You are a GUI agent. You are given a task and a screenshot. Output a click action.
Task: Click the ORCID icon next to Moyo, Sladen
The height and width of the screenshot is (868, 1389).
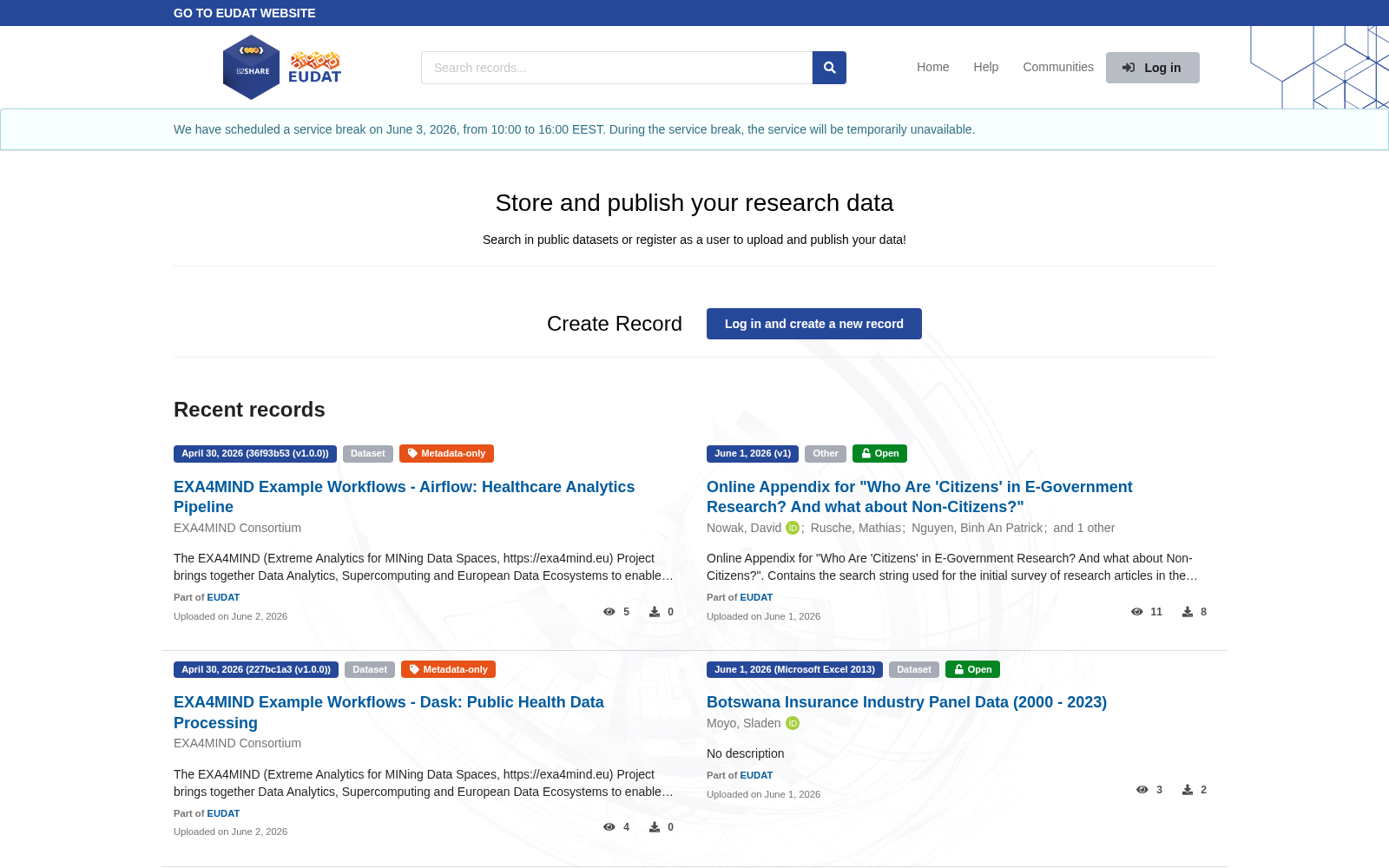pyautogui.click(x=793, y=723)
